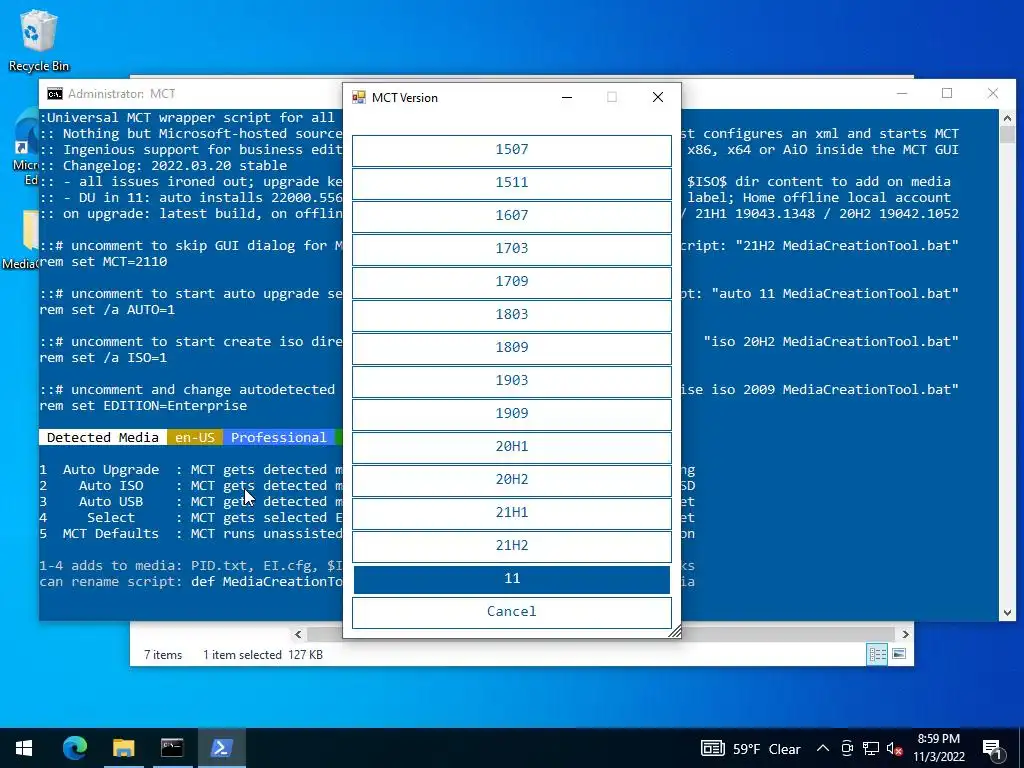Open File Explorer from the taskbar

coord(123,748)
